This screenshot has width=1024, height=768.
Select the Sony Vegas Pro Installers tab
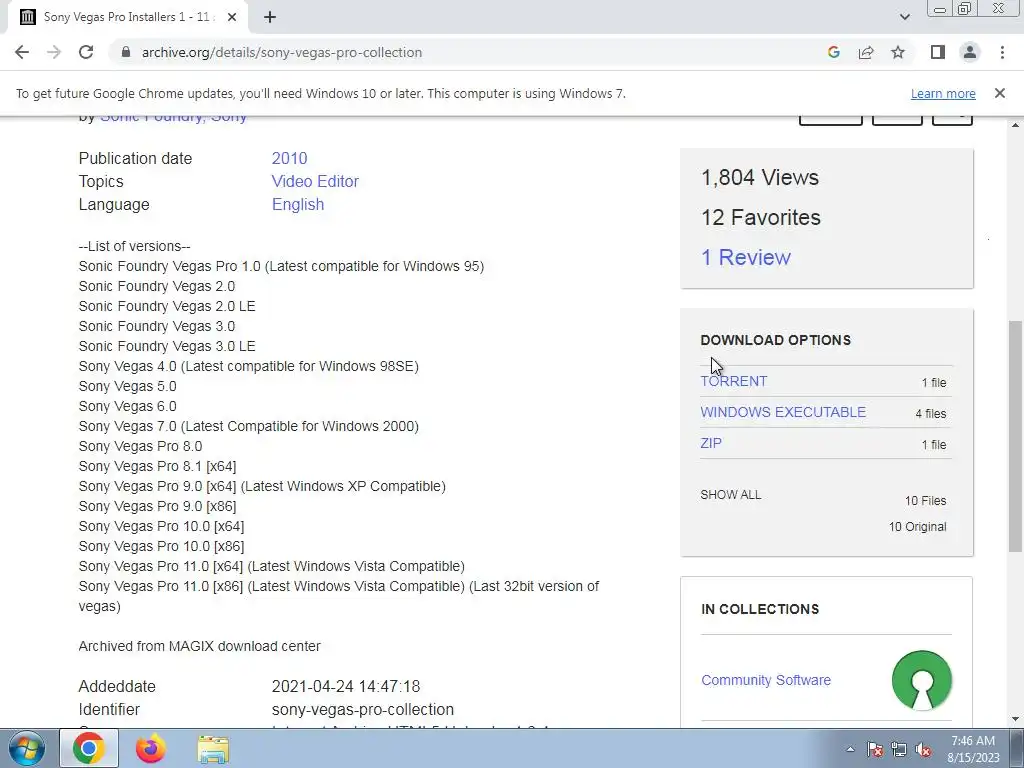tap(128, 17)
